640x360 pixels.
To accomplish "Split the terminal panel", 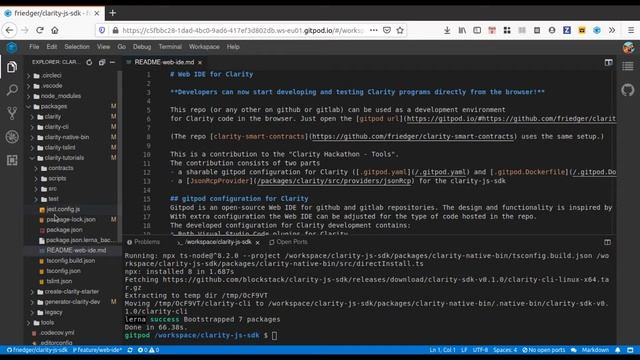I will pyautogui.click(x=607, y=242).
